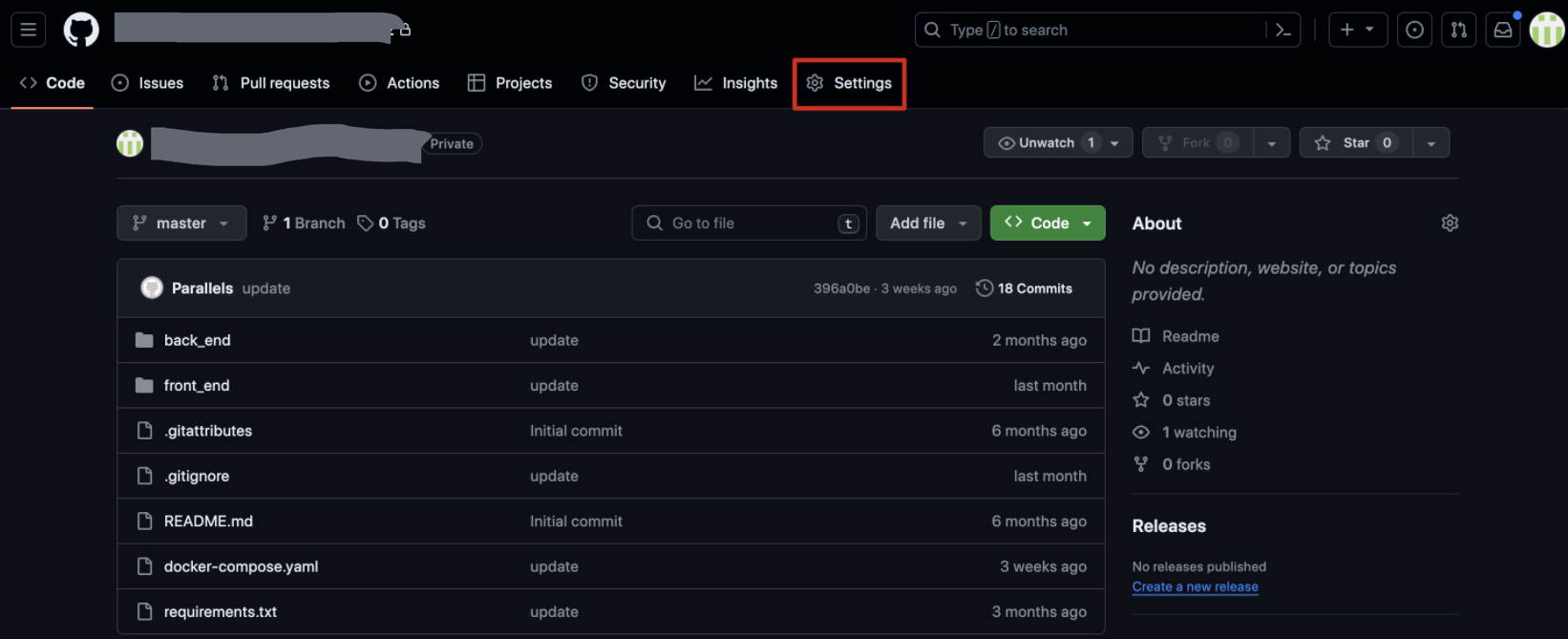Image resolution: width=1568 pixels, height=639 pixels.
Task: Toggle Unwatch for repository notifications
Action: click(x=1046, y=143)
